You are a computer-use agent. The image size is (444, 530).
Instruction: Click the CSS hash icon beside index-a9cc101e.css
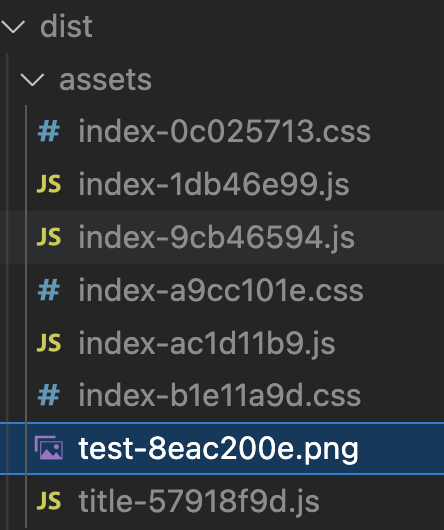(x=49, y=290)
